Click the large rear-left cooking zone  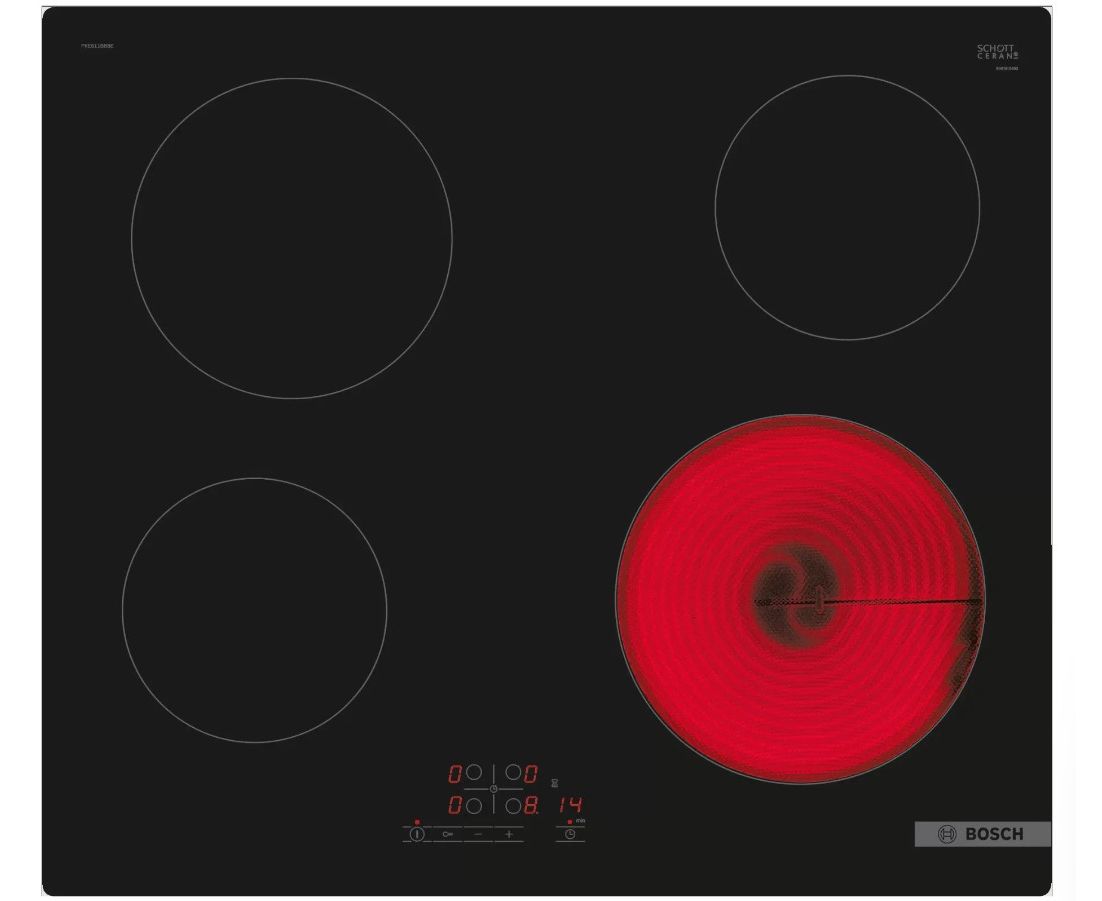[291, 238]
